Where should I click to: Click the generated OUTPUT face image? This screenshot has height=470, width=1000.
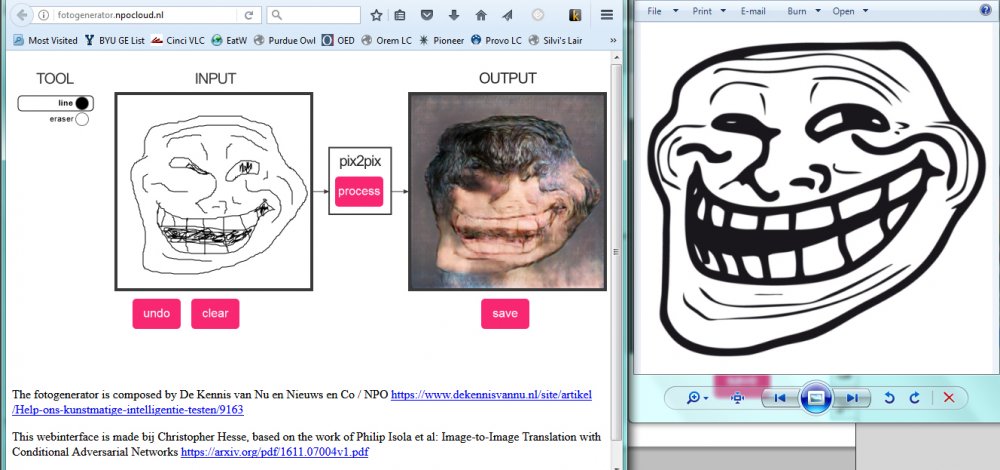[507, 191]
